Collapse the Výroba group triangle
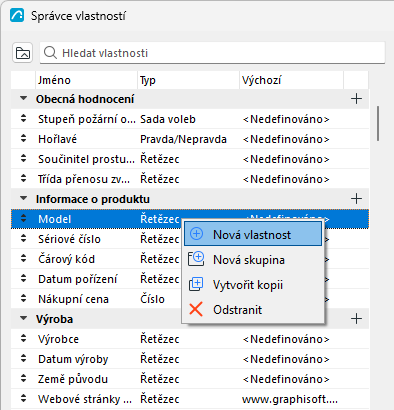Image resolution: width=394 pixels, height=410 pixels. 23,319
